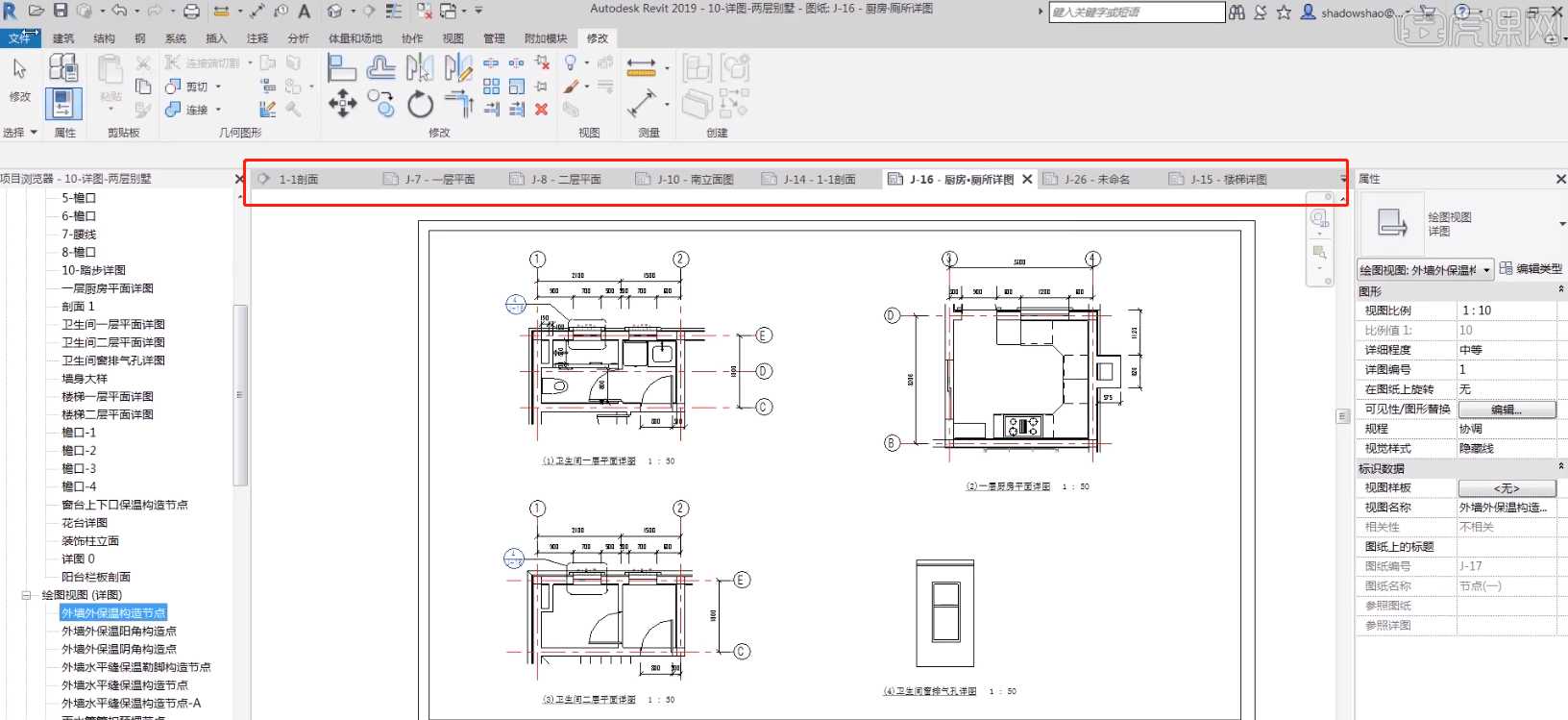Click the red Delete X icon

[x=542, y=109]
